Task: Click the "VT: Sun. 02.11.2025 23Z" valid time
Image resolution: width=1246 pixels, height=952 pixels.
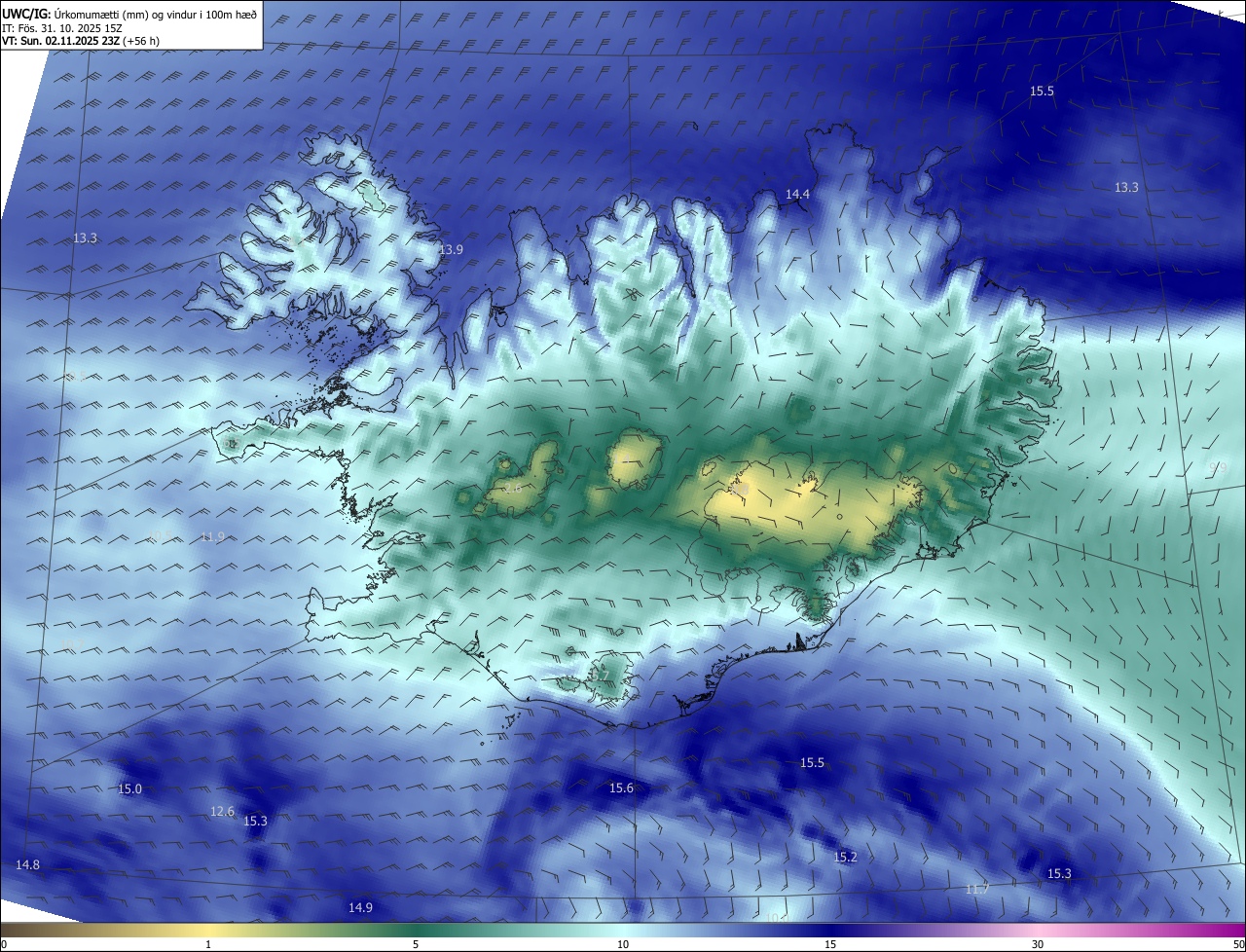Action: coord(61,41)
